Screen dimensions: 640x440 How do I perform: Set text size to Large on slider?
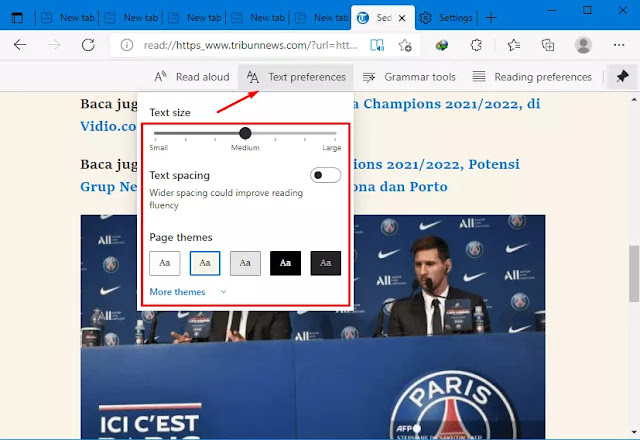tap(335, 133)
